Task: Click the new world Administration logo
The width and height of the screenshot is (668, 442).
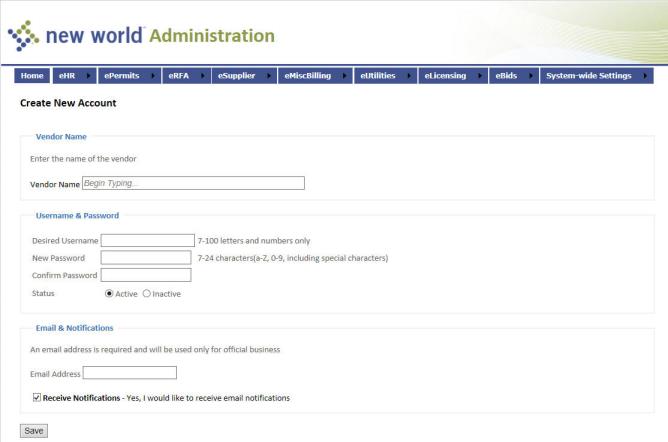Action: (140, 36)
